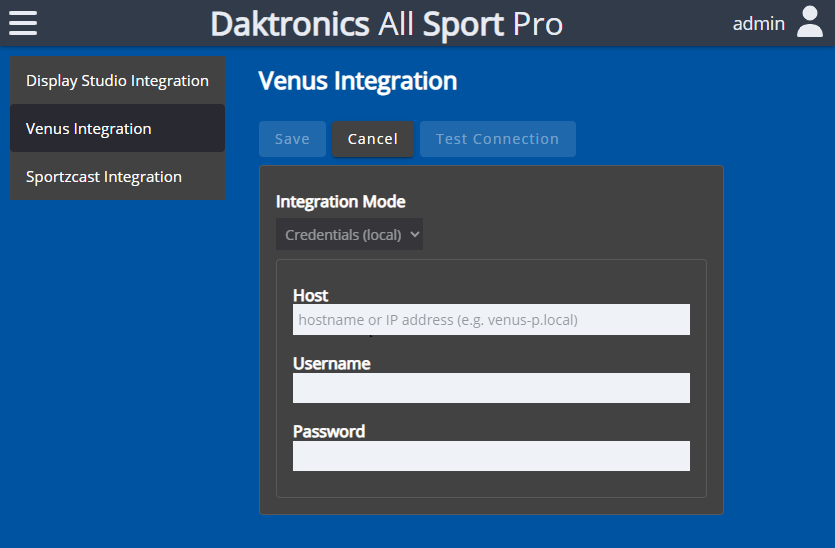Click the Test Connection button
The image size is (835, 548).
tap(497, 139)
